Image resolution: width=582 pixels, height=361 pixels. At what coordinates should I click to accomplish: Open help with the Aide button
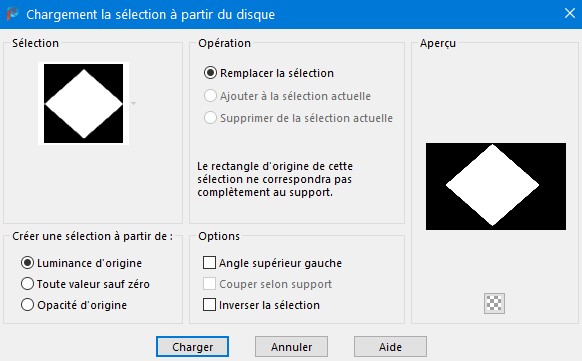coord(390,347)
